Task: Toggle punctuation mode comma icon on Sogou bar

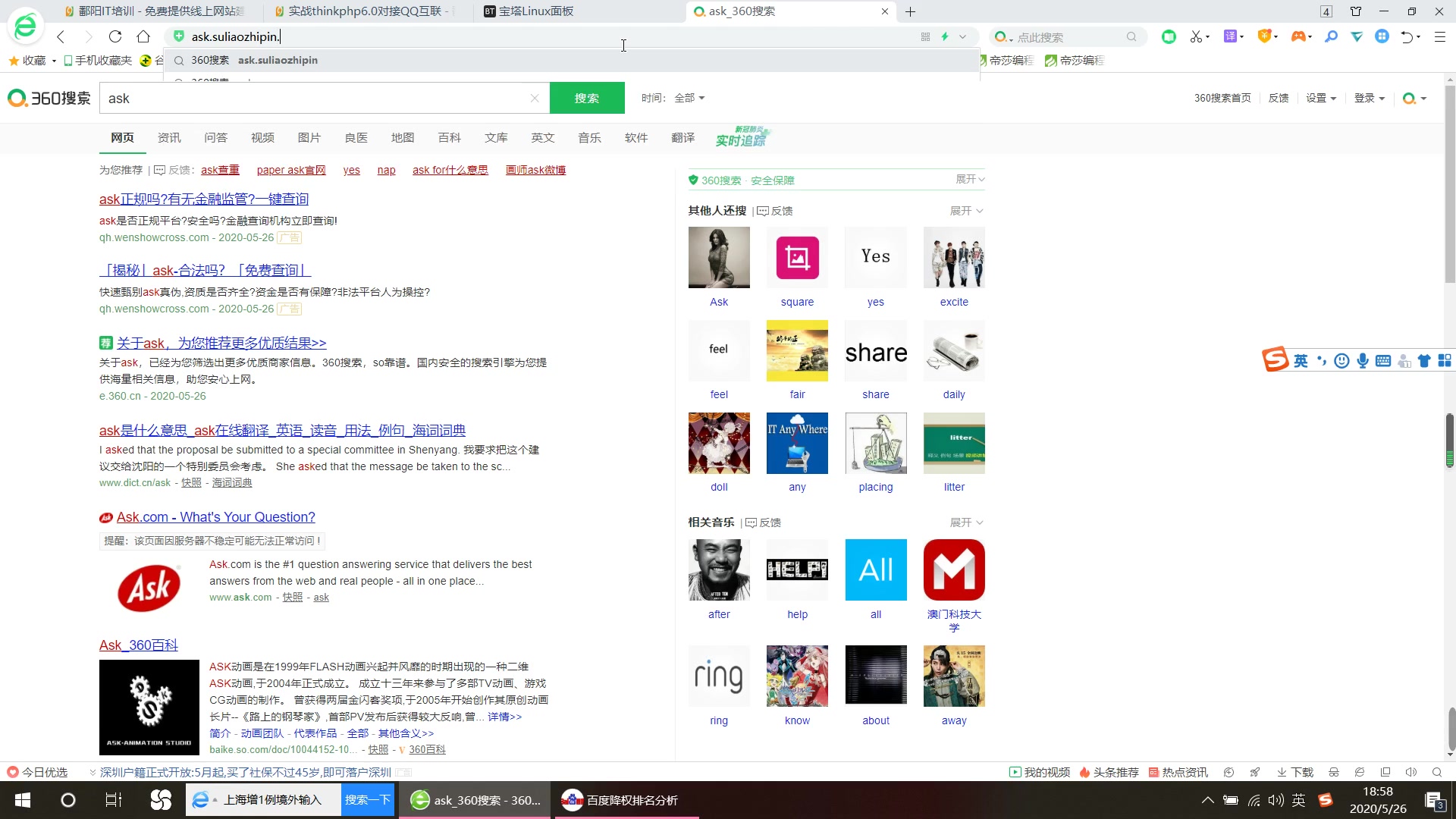Action: coord(1322,362)
